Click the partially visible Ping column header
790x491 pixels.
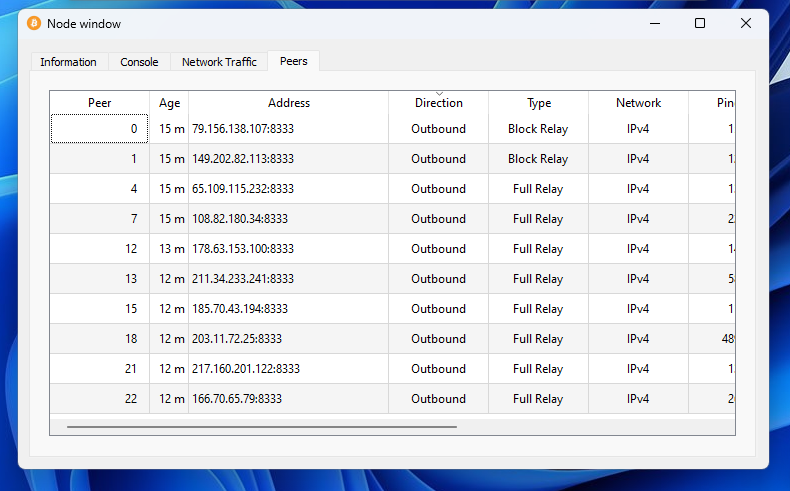(x=711, y=103)
